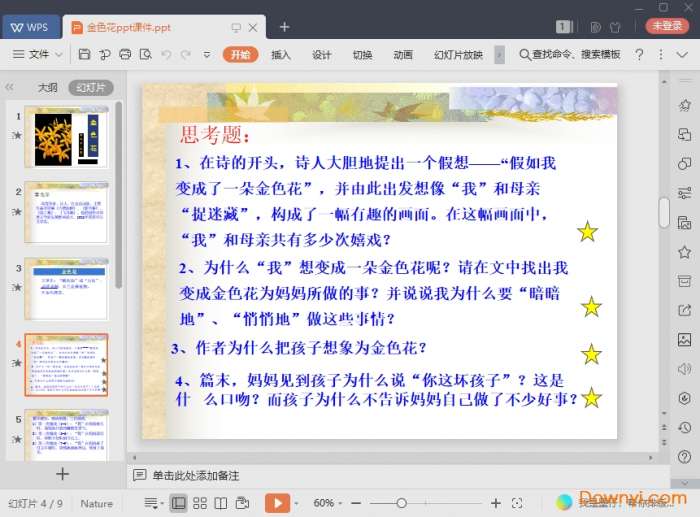Viewport: 700px width, 517px height.
Task: Collapse the ribbon chevron
Action: click(x=682, y=54)
